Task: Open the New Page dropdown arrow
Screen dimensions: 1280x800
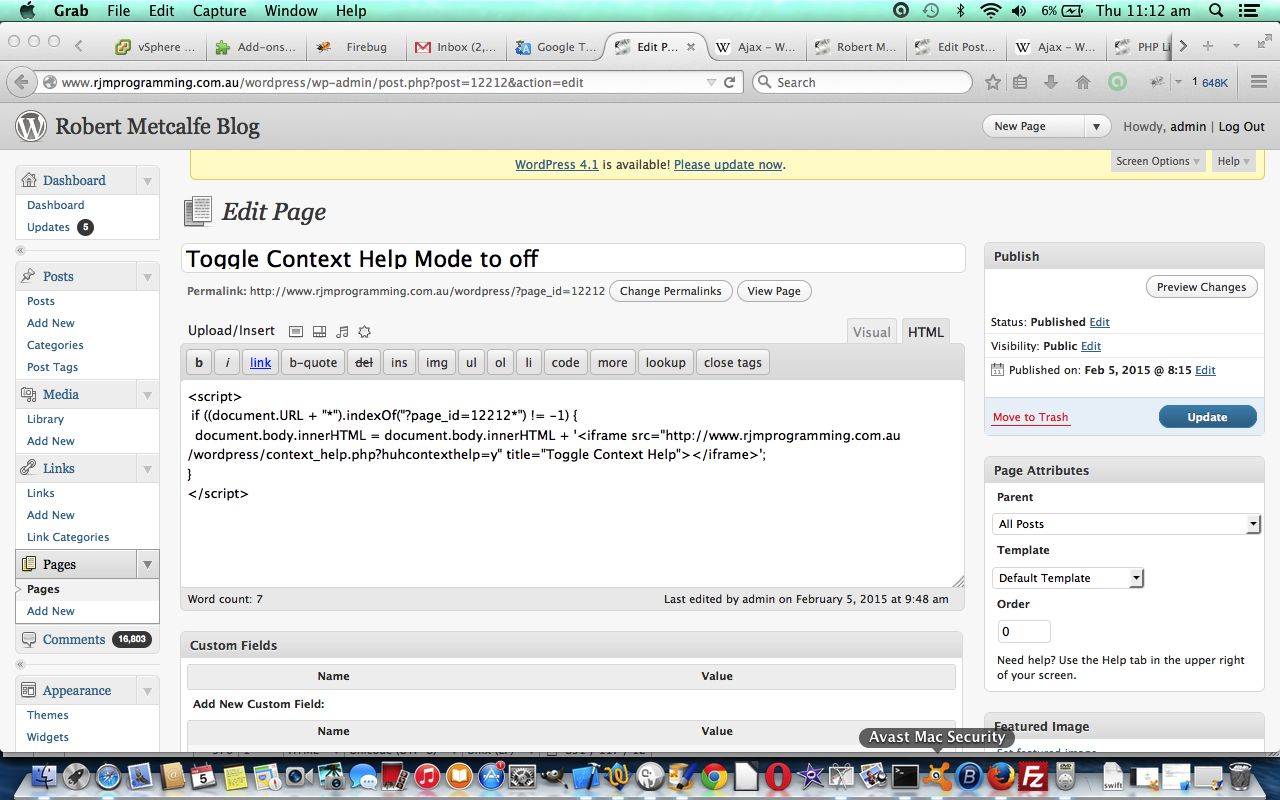Action: tap(1097, 126)
